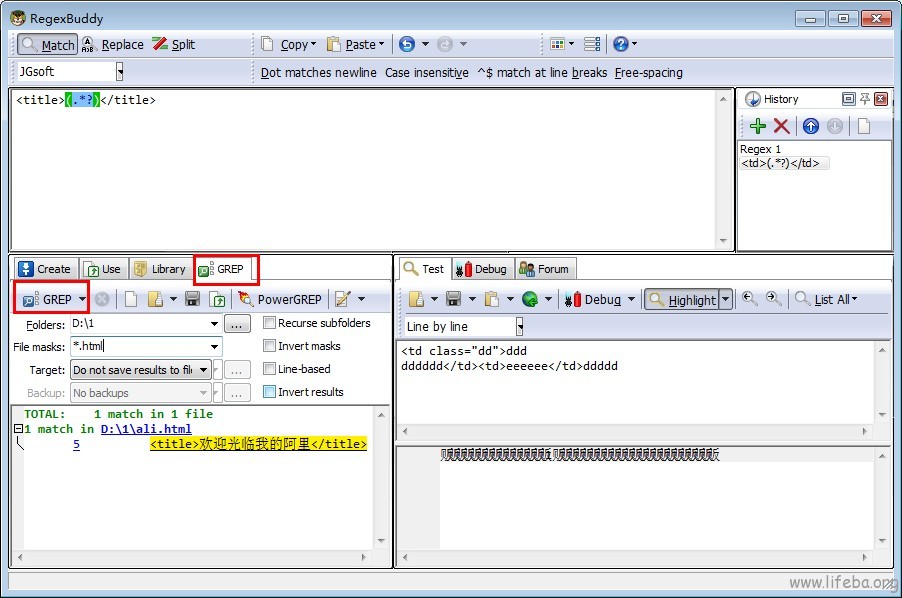Expand the Highlight dropdown arrow
Screen dimensions: 902x598
tap(725, 299)
